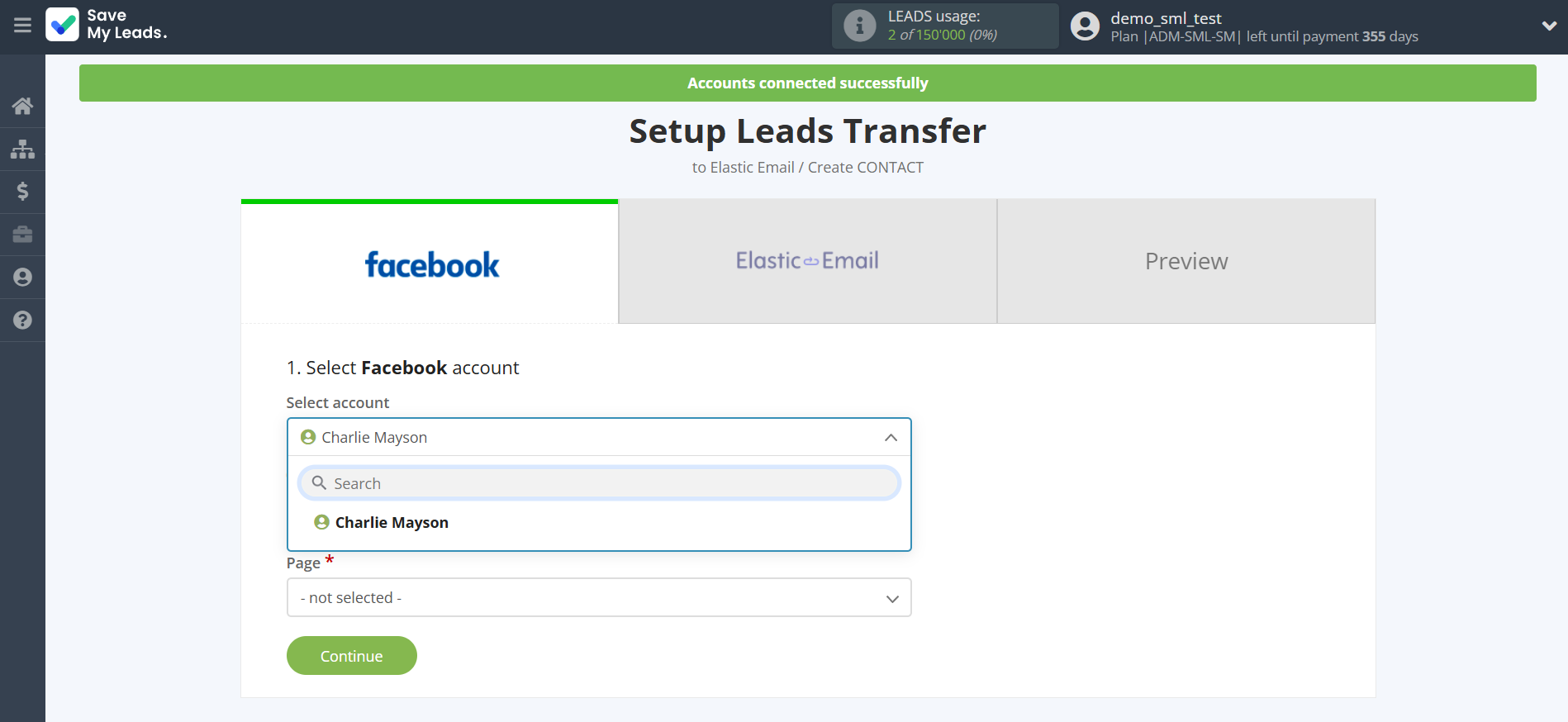The height and width of the screenshot is (722, 1568).
Task: Switch to the Preview tab
Action: 1186,261
